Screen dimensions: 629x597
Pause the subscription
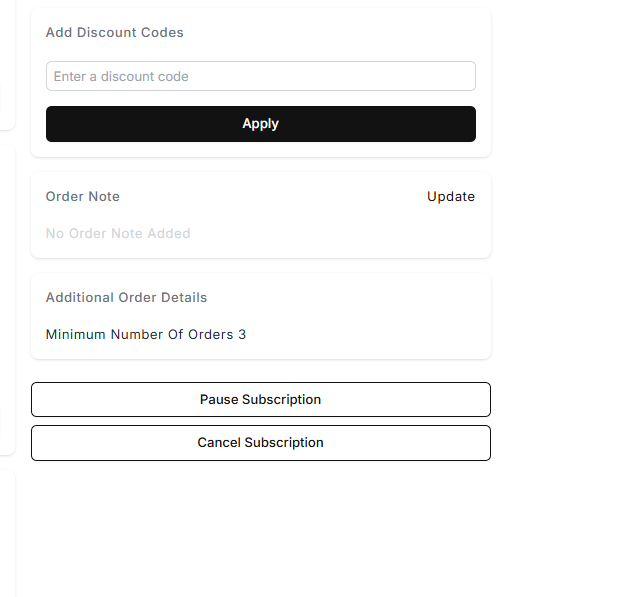coord(260,399)
